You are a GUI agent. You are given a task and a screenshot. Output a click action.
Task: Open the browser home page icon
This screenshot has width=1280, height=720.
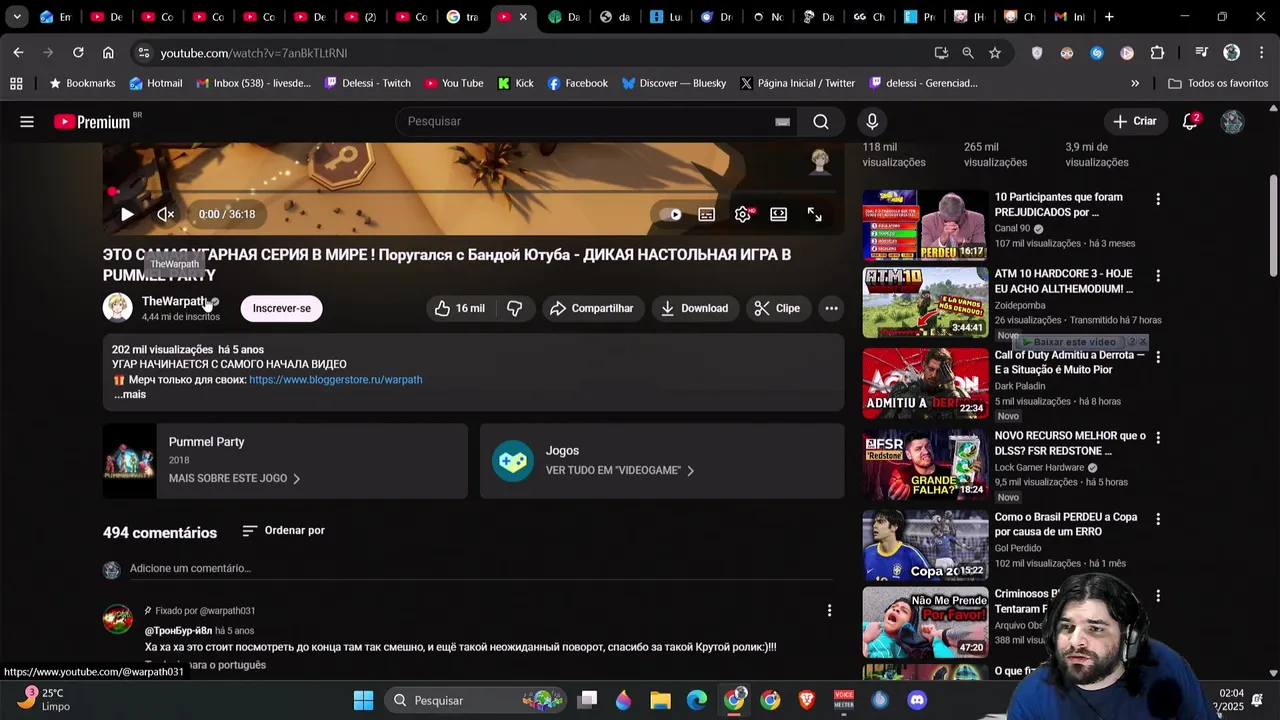(108, 52)
